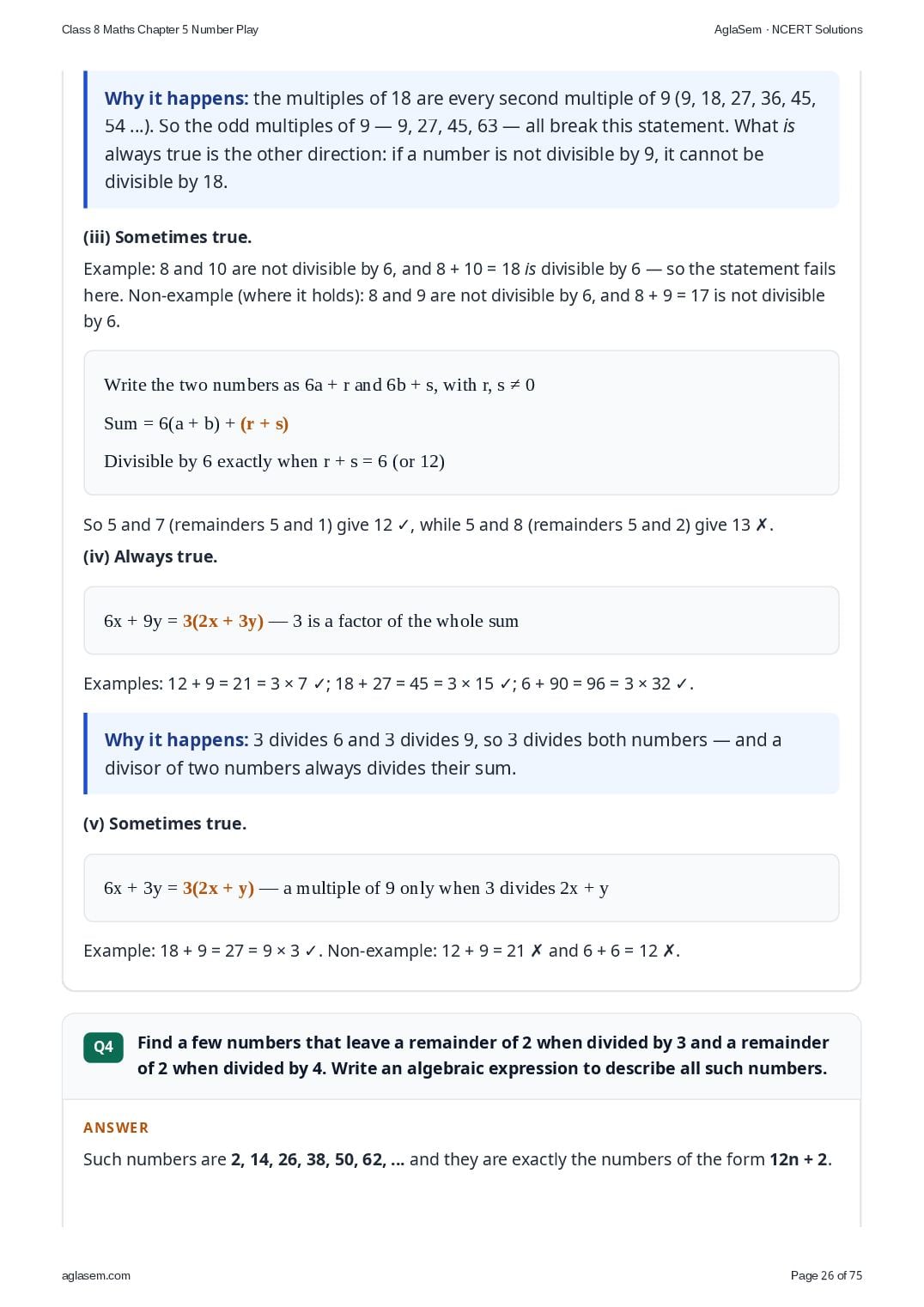Click the first Why it happens callout title
The height and width of the screenshot is (1307, 924).
pos(176,99)
